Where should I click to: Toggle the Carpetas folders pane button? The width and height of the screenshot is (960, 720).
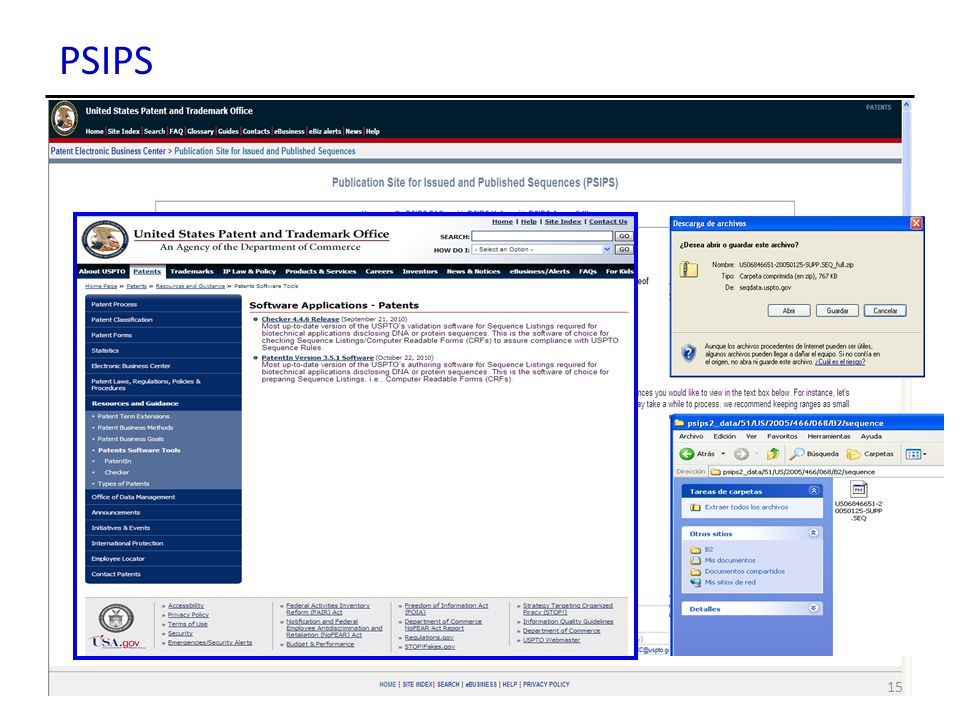pos(870,454)
